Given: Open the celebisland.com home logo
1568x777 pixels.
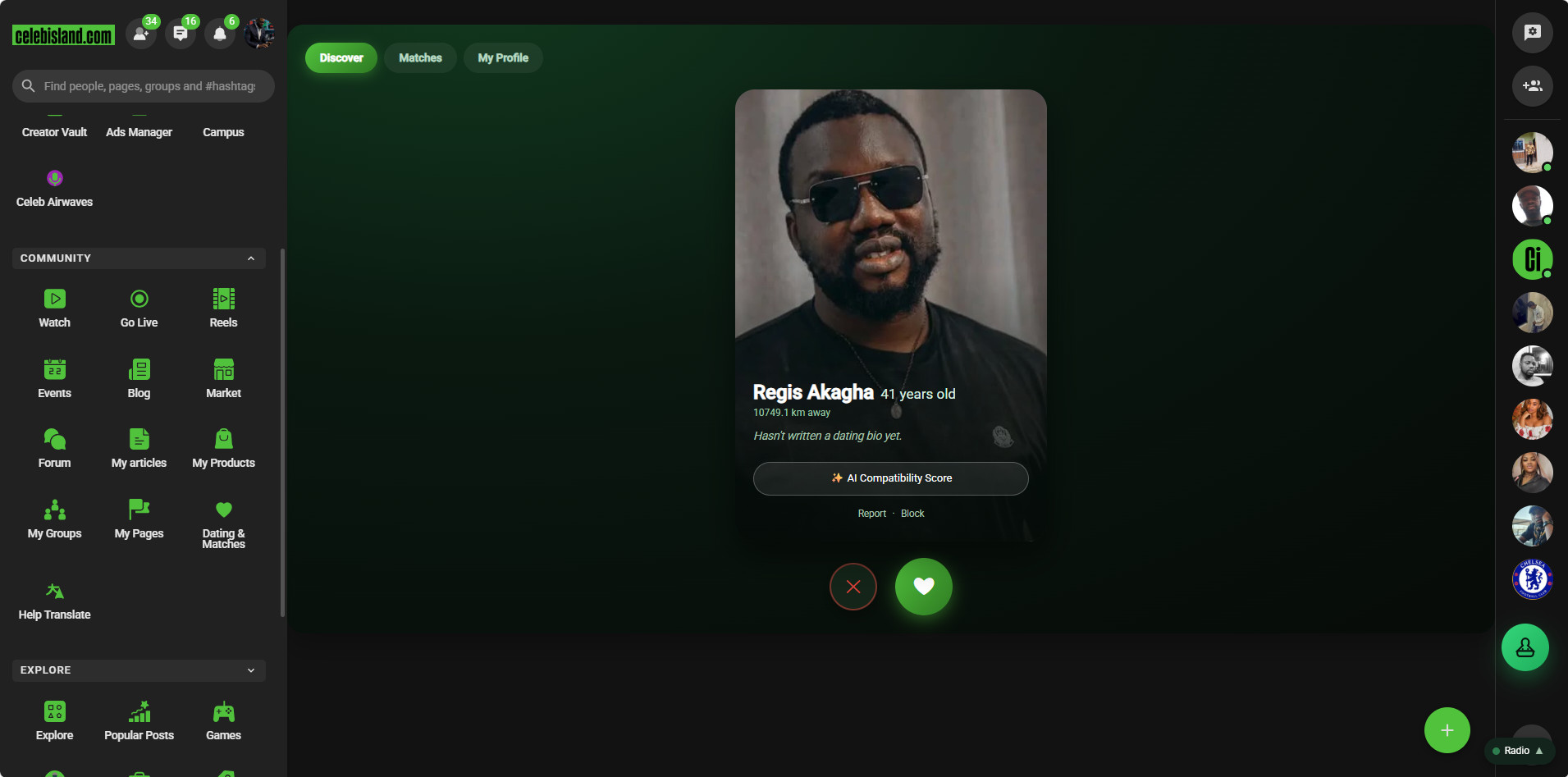Looking at the screenshot, I should (63, 35).
